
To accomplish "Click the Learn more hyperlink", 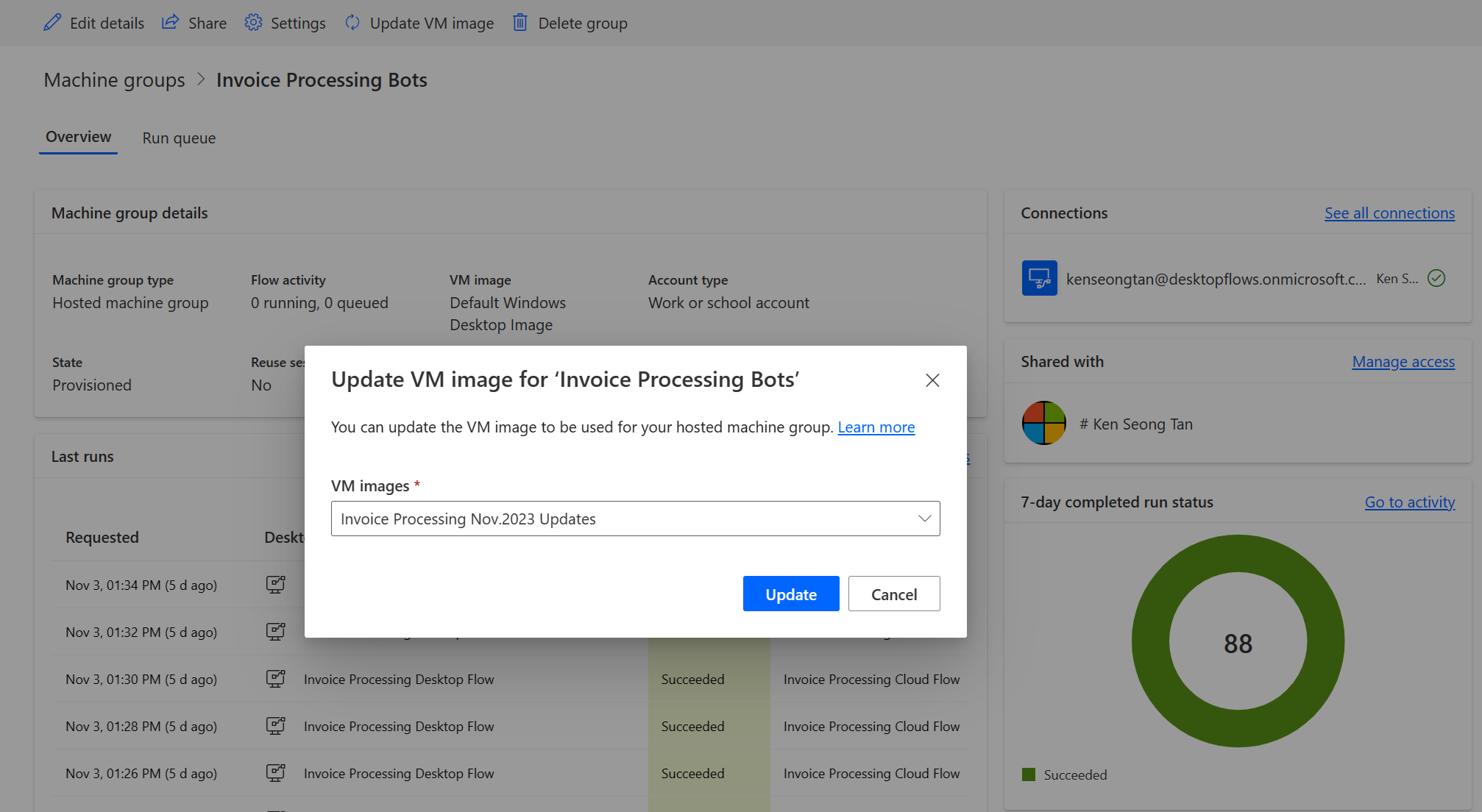I will (876, 425).
